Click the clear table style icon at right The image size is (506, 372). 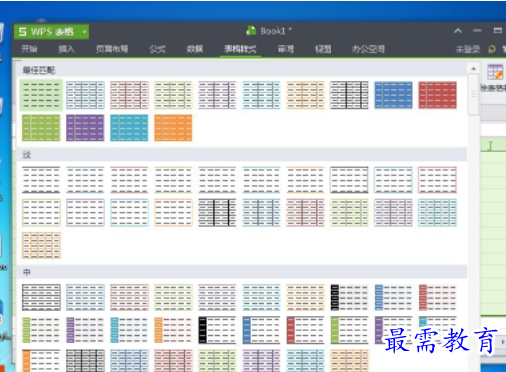495,72
